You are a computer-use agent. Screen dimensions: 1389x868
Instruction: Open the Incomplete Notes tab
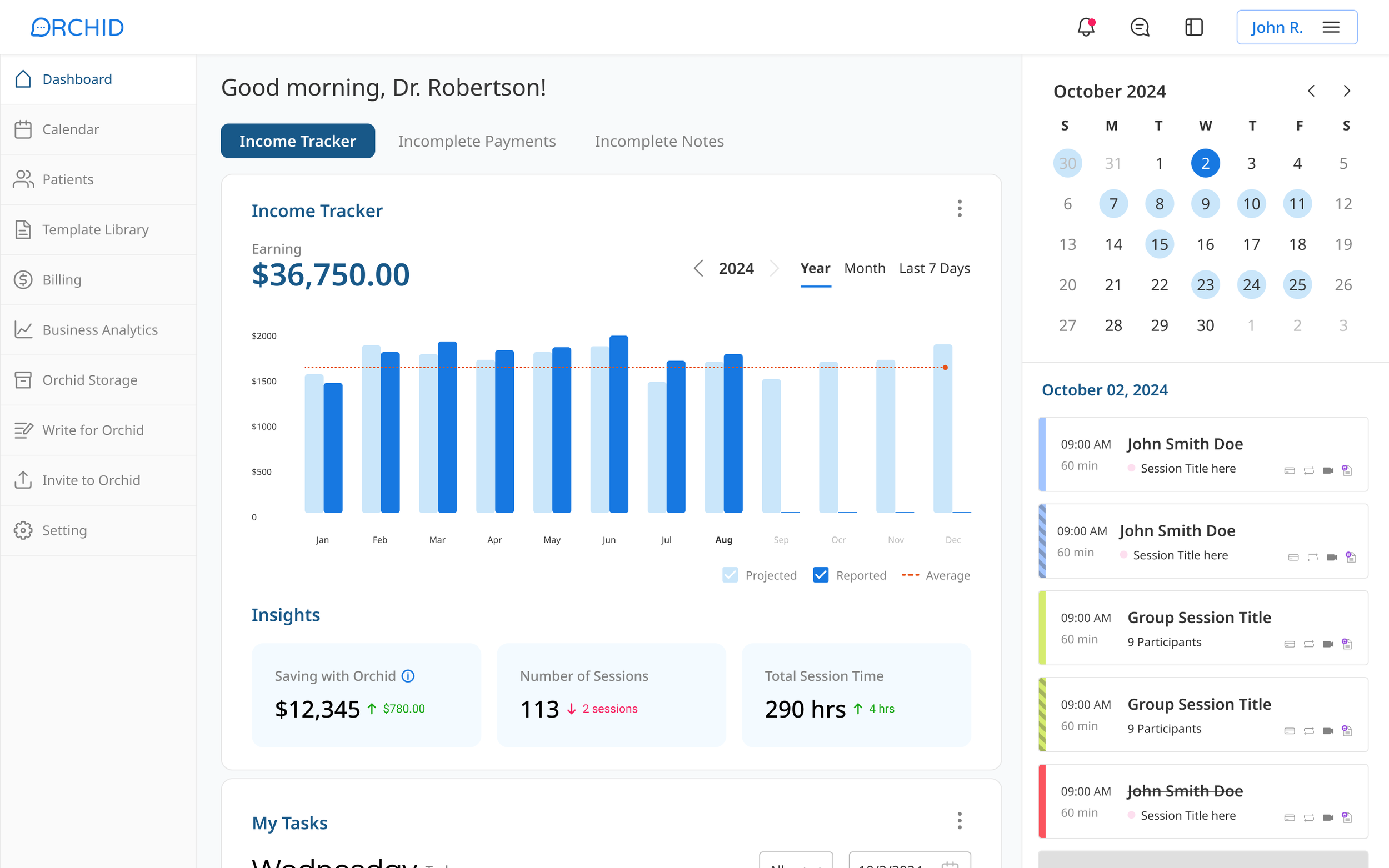coord(658,141)
